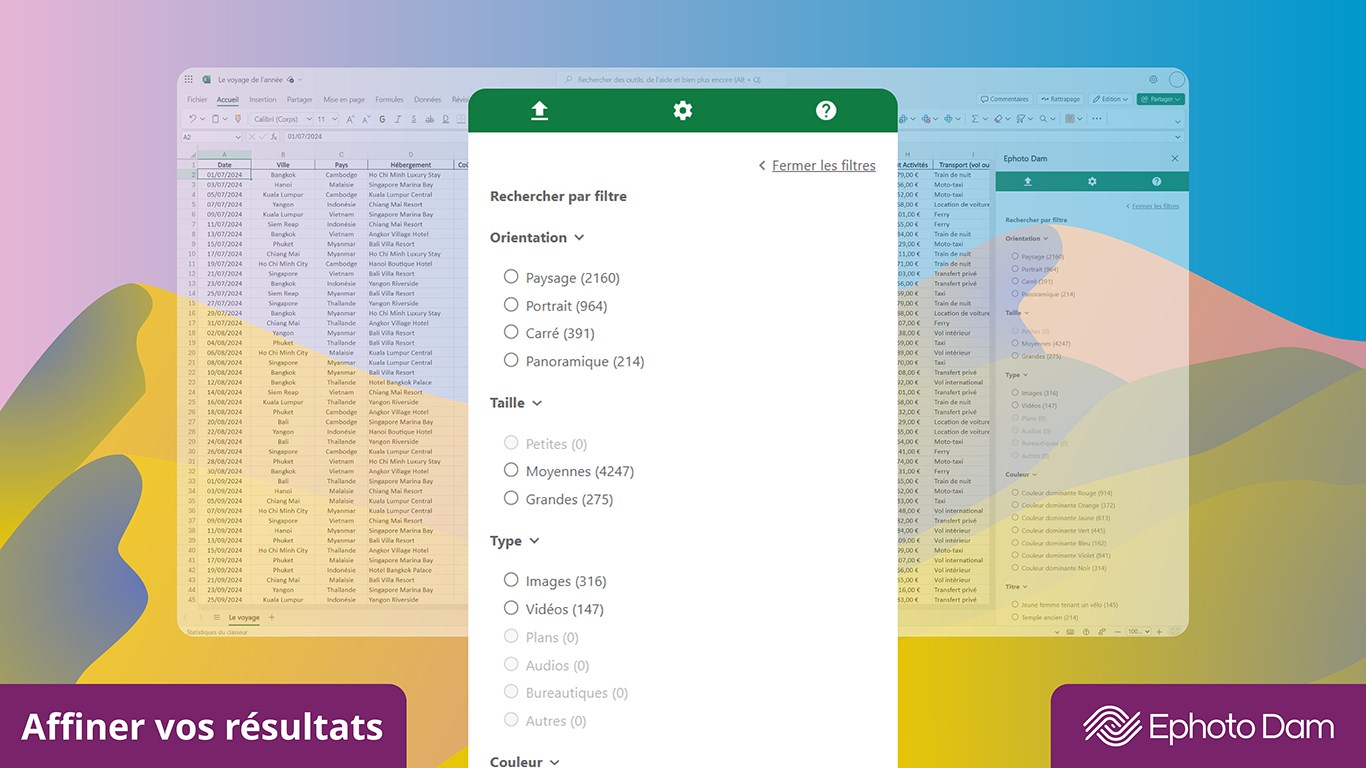The height and width of the screenshot is (768, 1366).
Task: Decrease font size with the smaller A icon
Action: click(366, 119)
